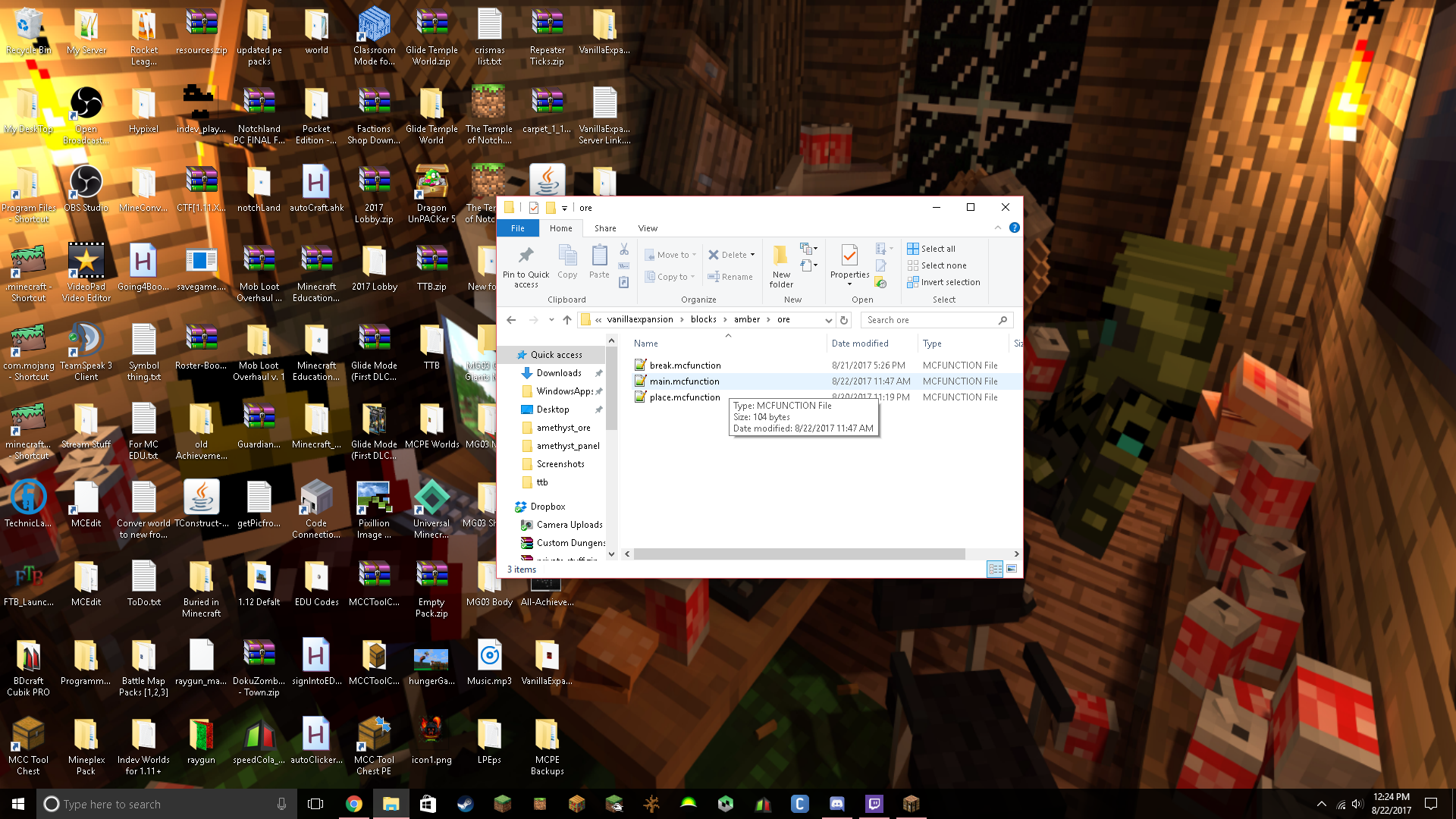This screenshot has width=1456, height=819.
Task: Open the Share ribbon tab
Action: (605, 228)
